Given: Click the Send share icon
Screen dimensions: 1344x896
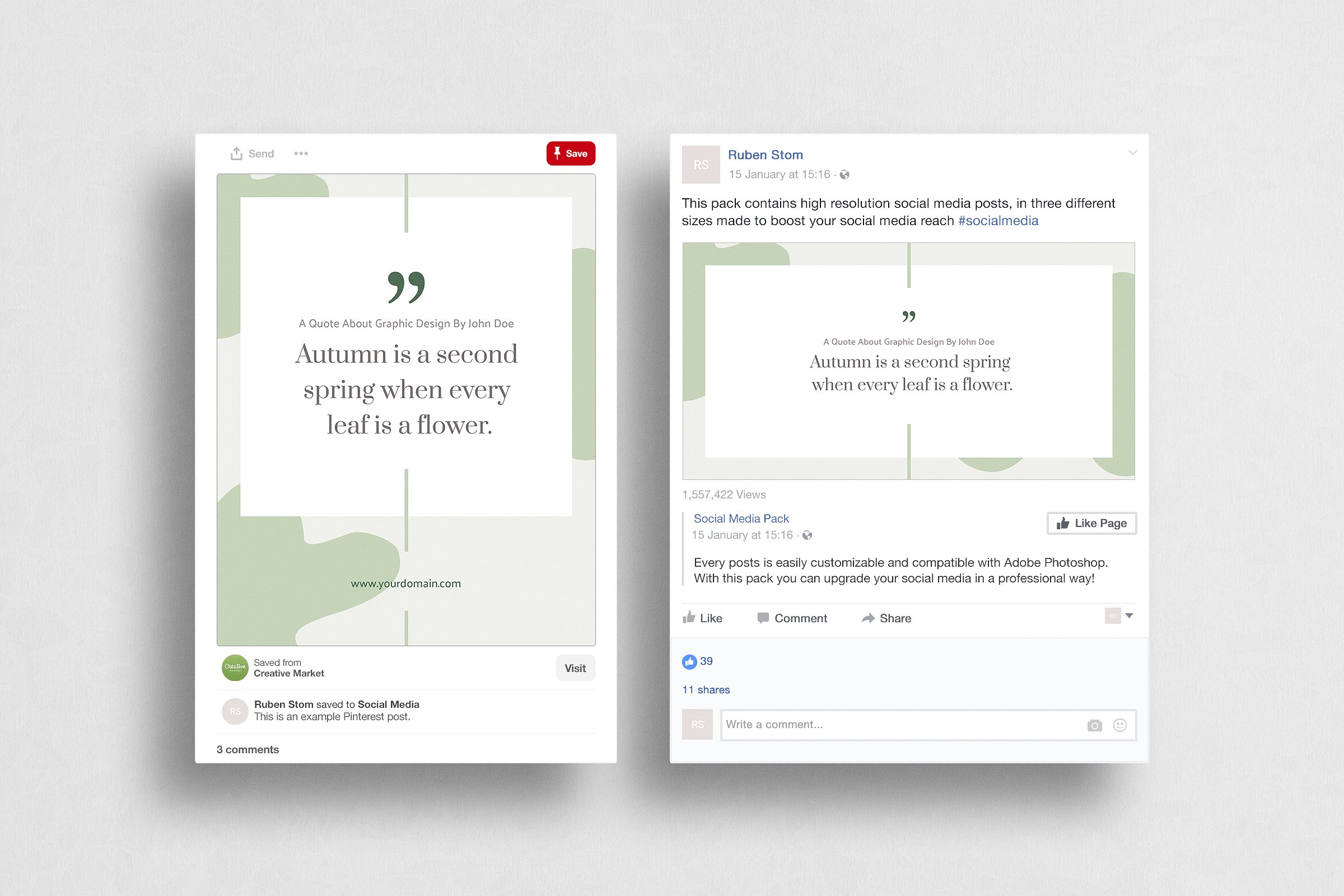Looking at the screenshot, I should tap(236, 153).
